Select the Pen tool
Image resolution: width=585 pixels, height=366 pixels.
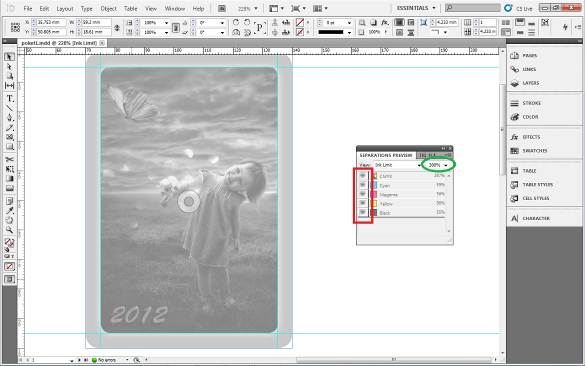tap(9, 118)
